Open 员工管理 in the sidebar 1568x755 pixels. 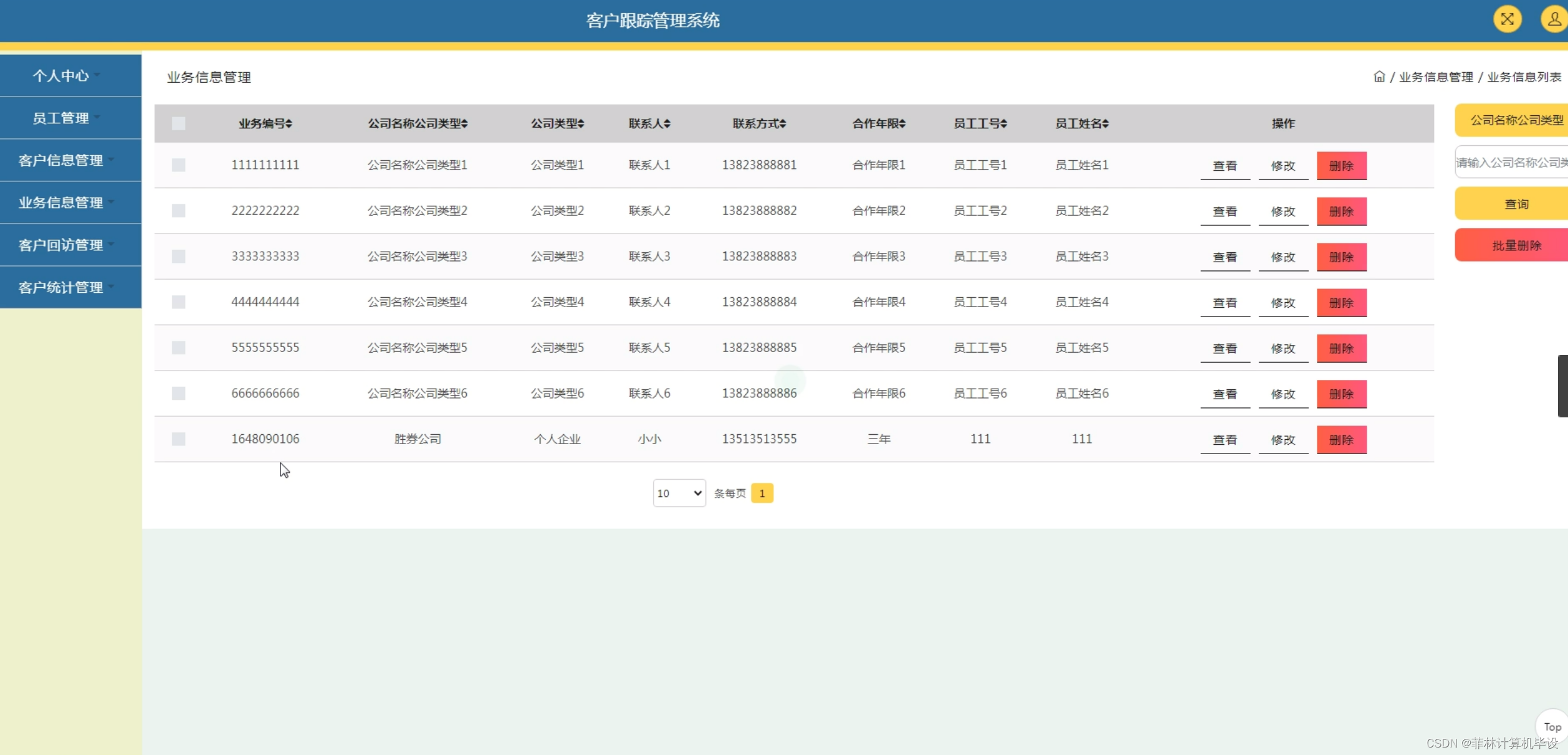coord(62,118)
